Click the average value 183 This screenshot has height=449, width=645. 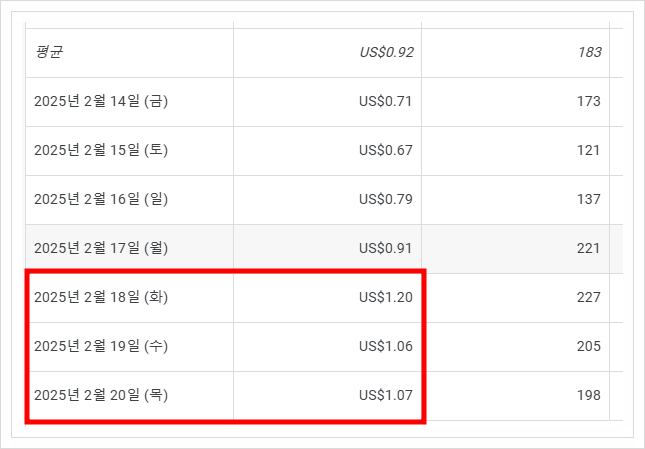(x=588, y=52)
